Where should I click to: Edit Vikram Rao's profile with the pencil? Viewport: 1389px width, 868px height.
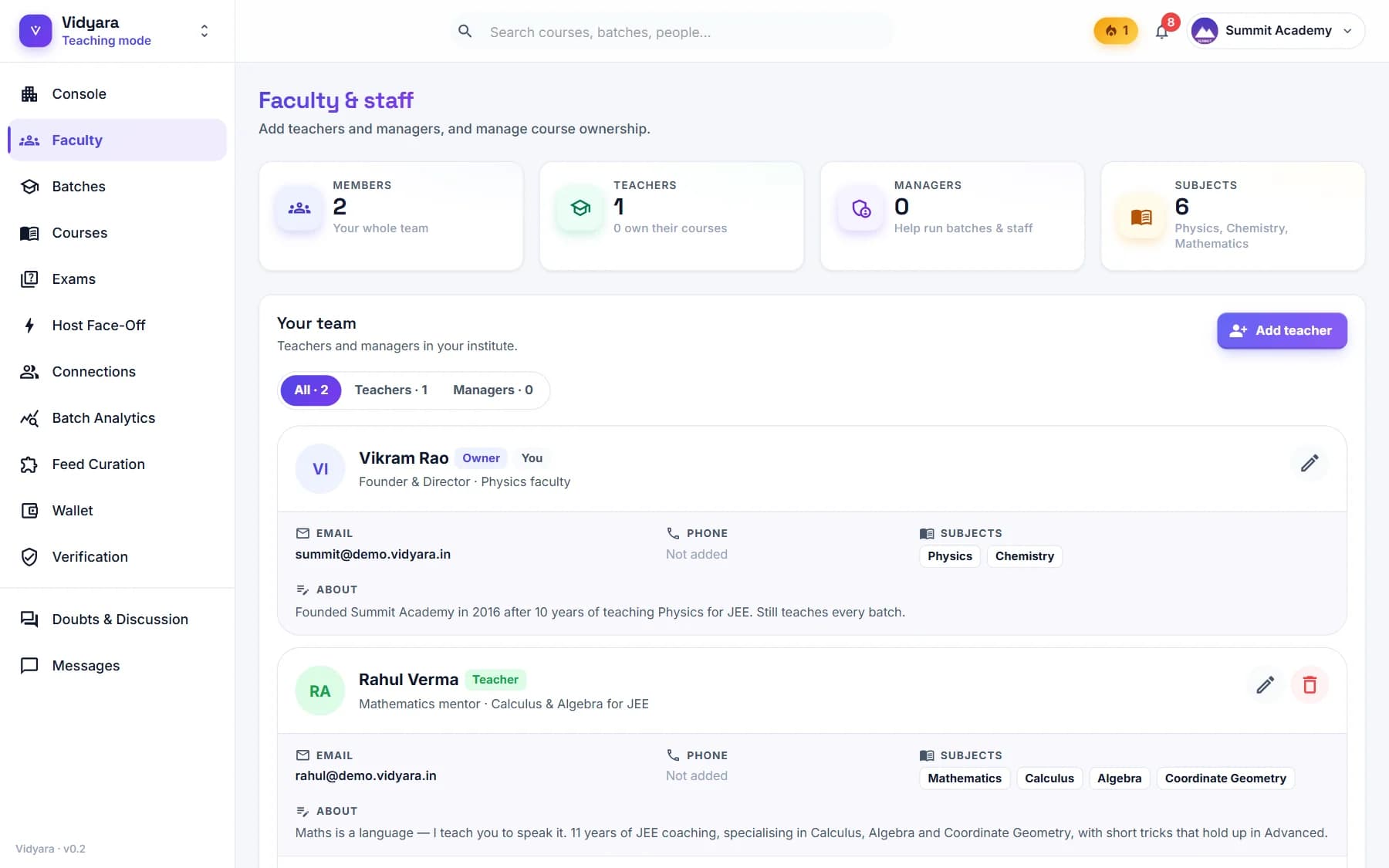[x=1310, y=464]
